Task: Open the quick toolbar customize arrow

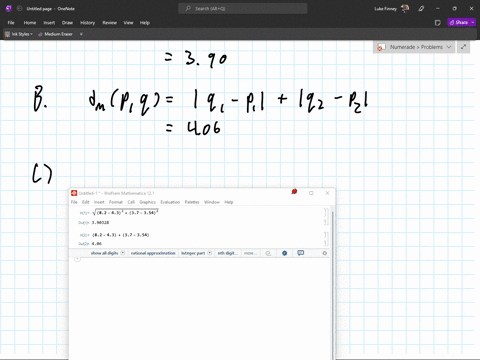Action: pyautogui.click(x=81, y=34)
